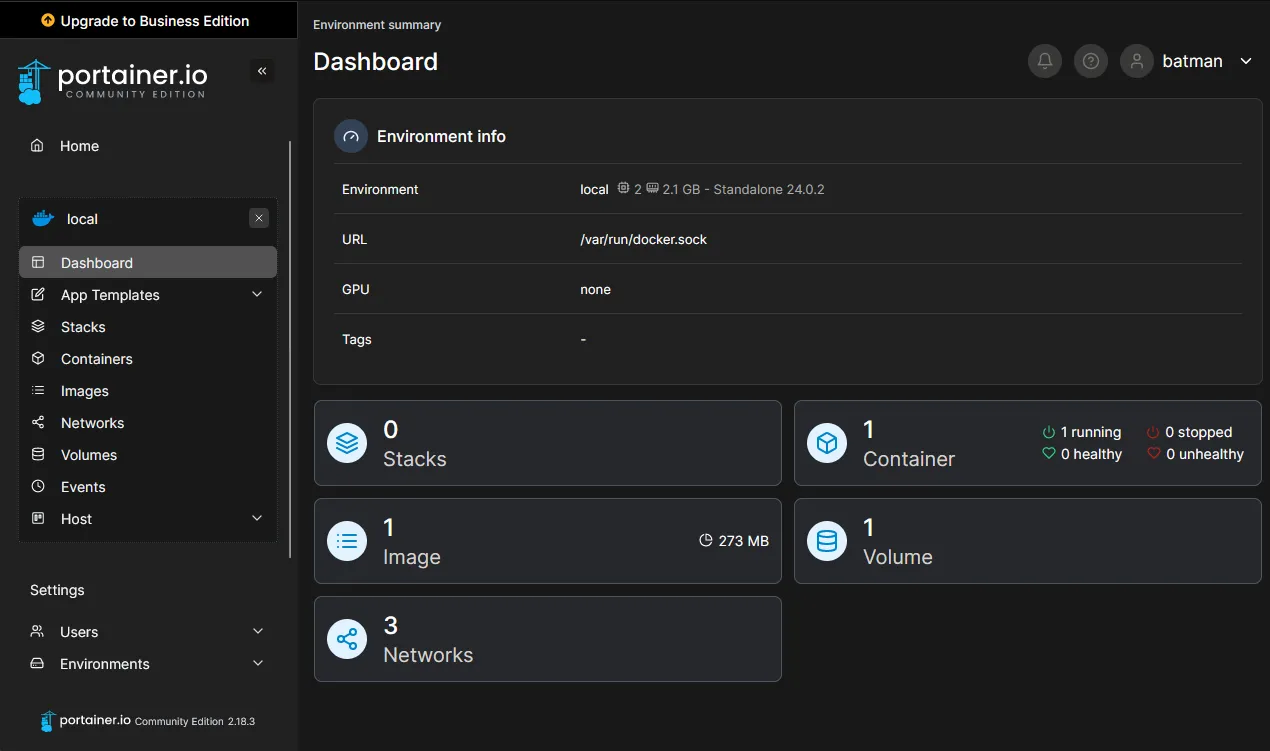Collapse the sidebar with the chevron button
Image resolution: width=1270 pixels, height=751 pixels.
[262, 70]
